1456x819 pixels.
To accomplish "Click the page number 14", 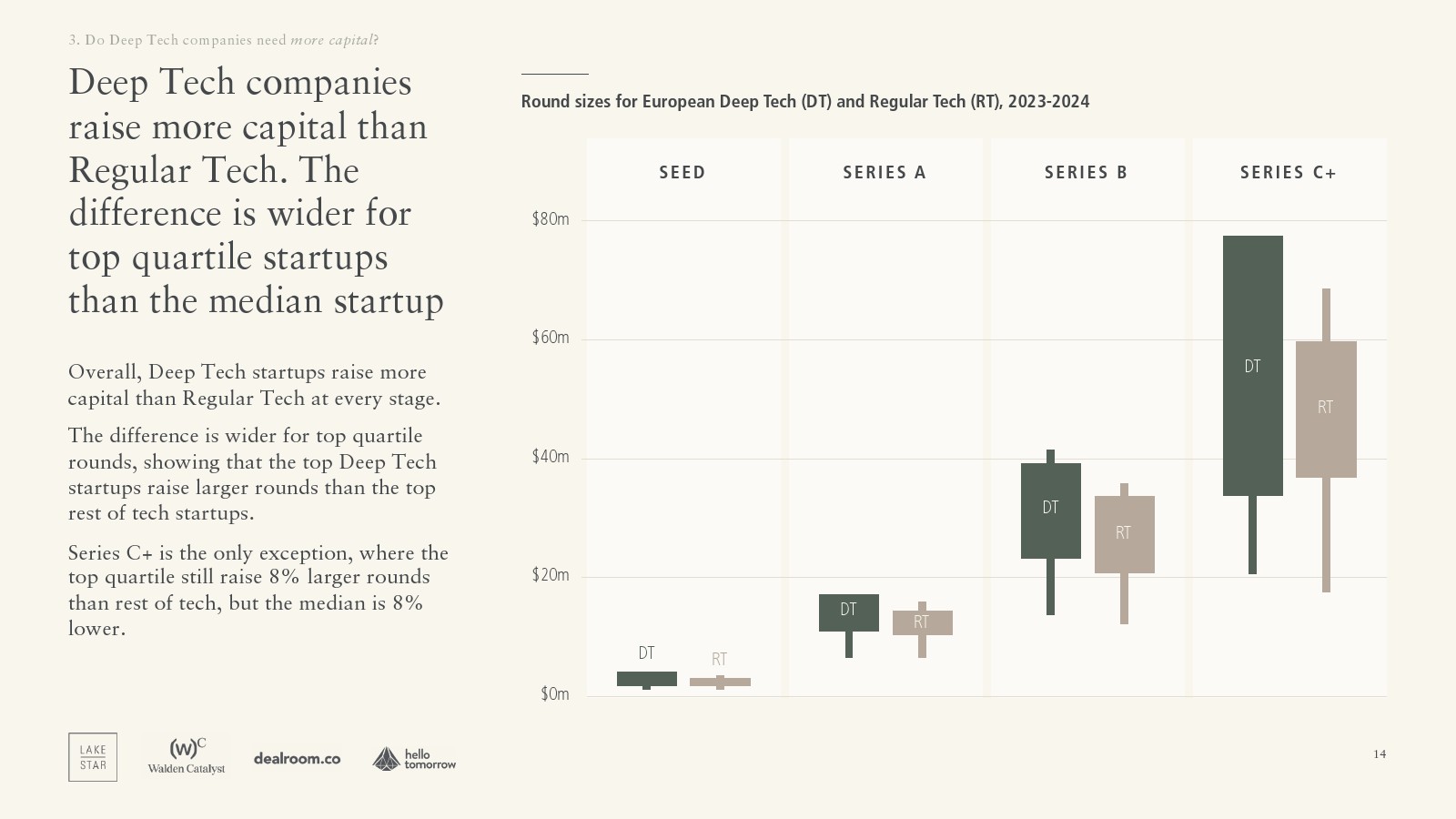I will [1380, 753].
